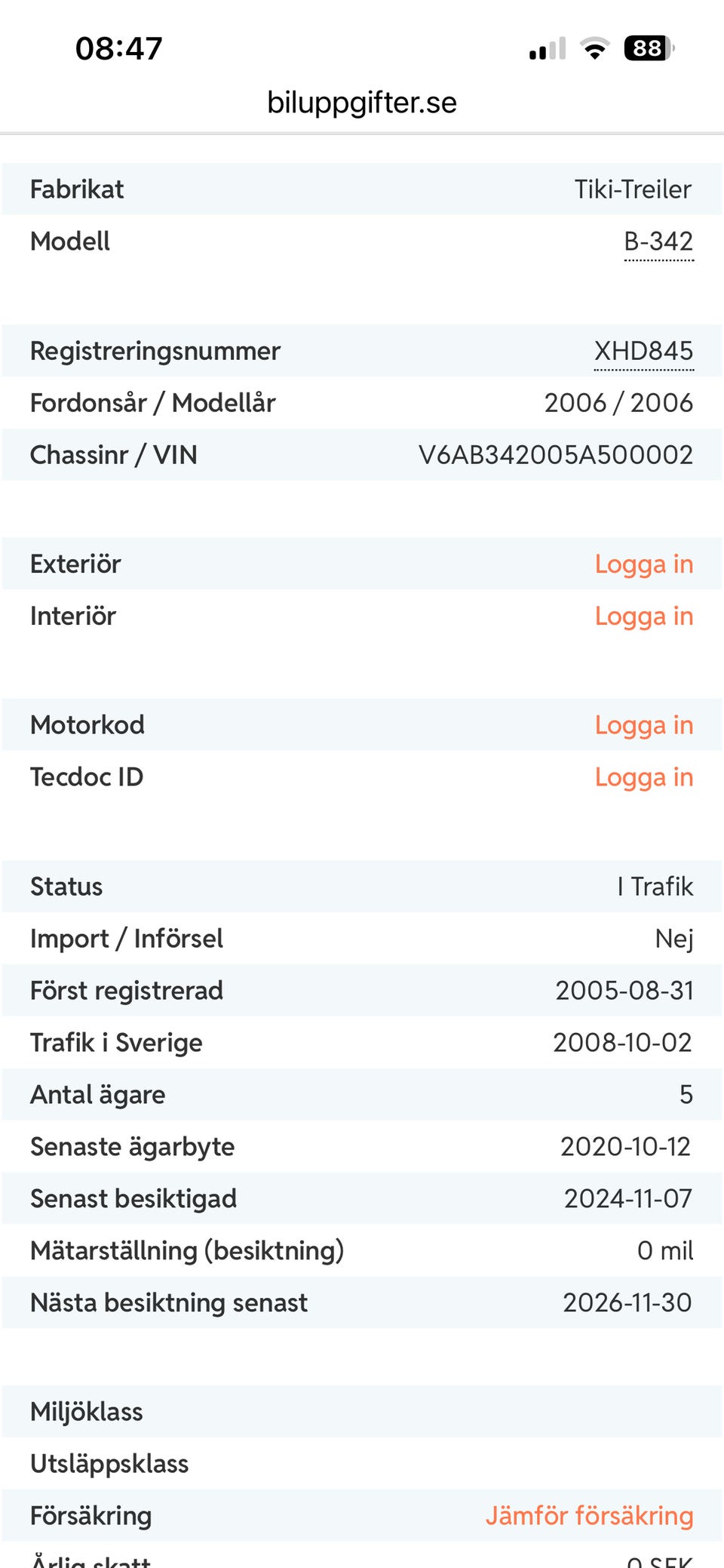Click Logga in next to Motorkod
The height and width of the screenshot is (1568, 724).
coord(643,725)
